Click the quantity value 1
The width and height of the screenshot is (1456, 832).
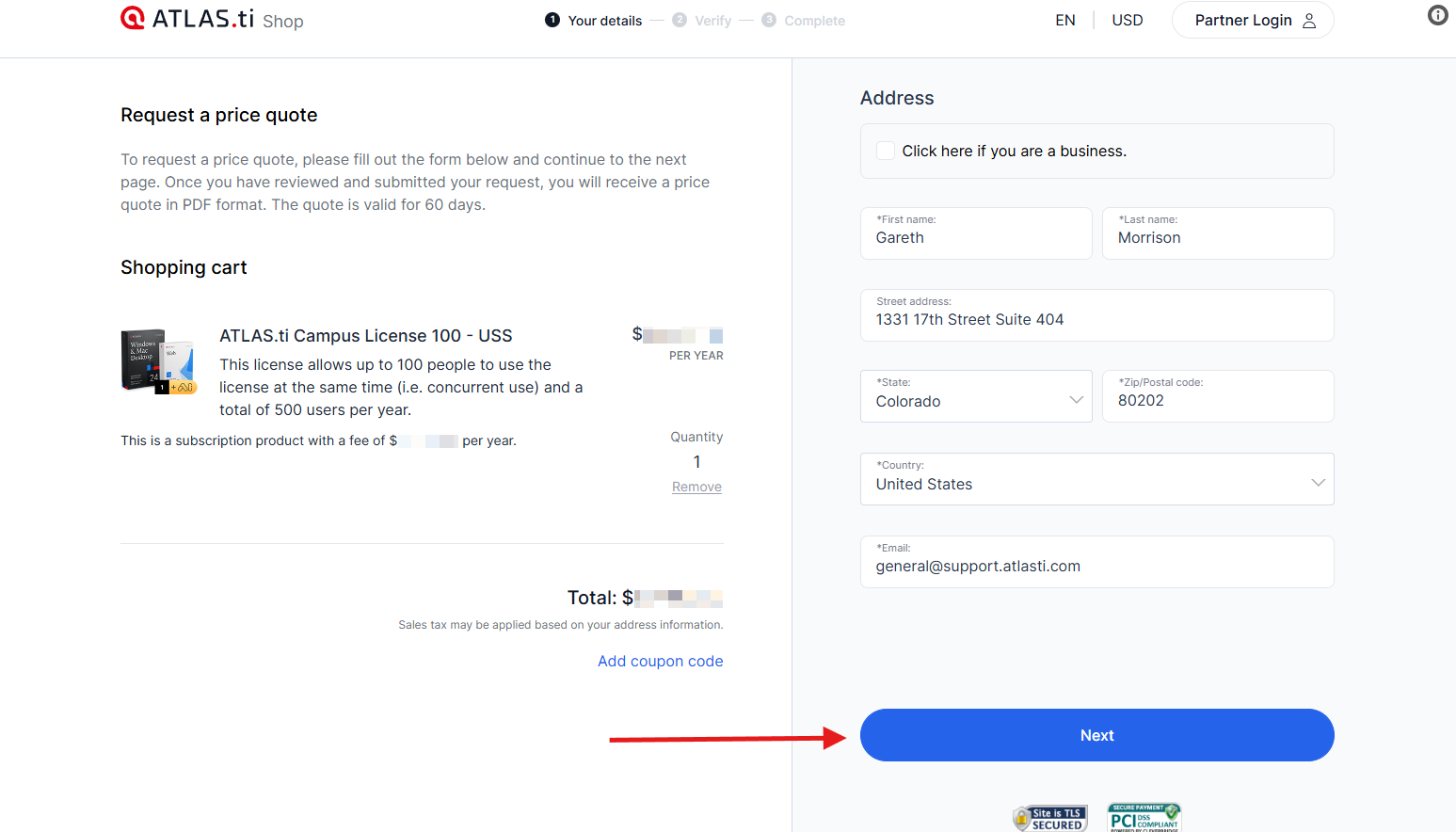696,462
